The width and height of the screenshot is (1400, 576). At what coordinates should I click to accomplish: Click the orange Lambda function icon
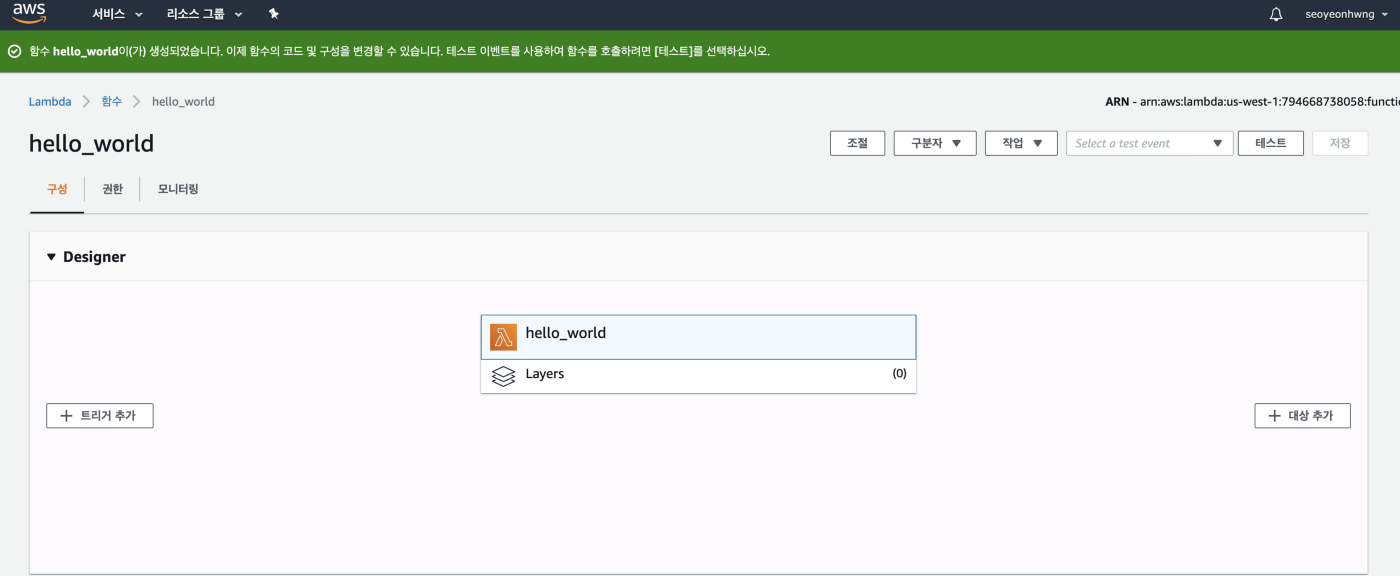coord(503,337)
